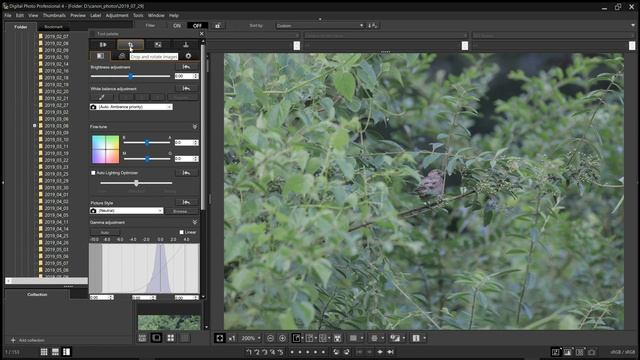Reset the White balance adjustment with its revert button
Screen dimensions: 640x360
(x=187, y=88)
